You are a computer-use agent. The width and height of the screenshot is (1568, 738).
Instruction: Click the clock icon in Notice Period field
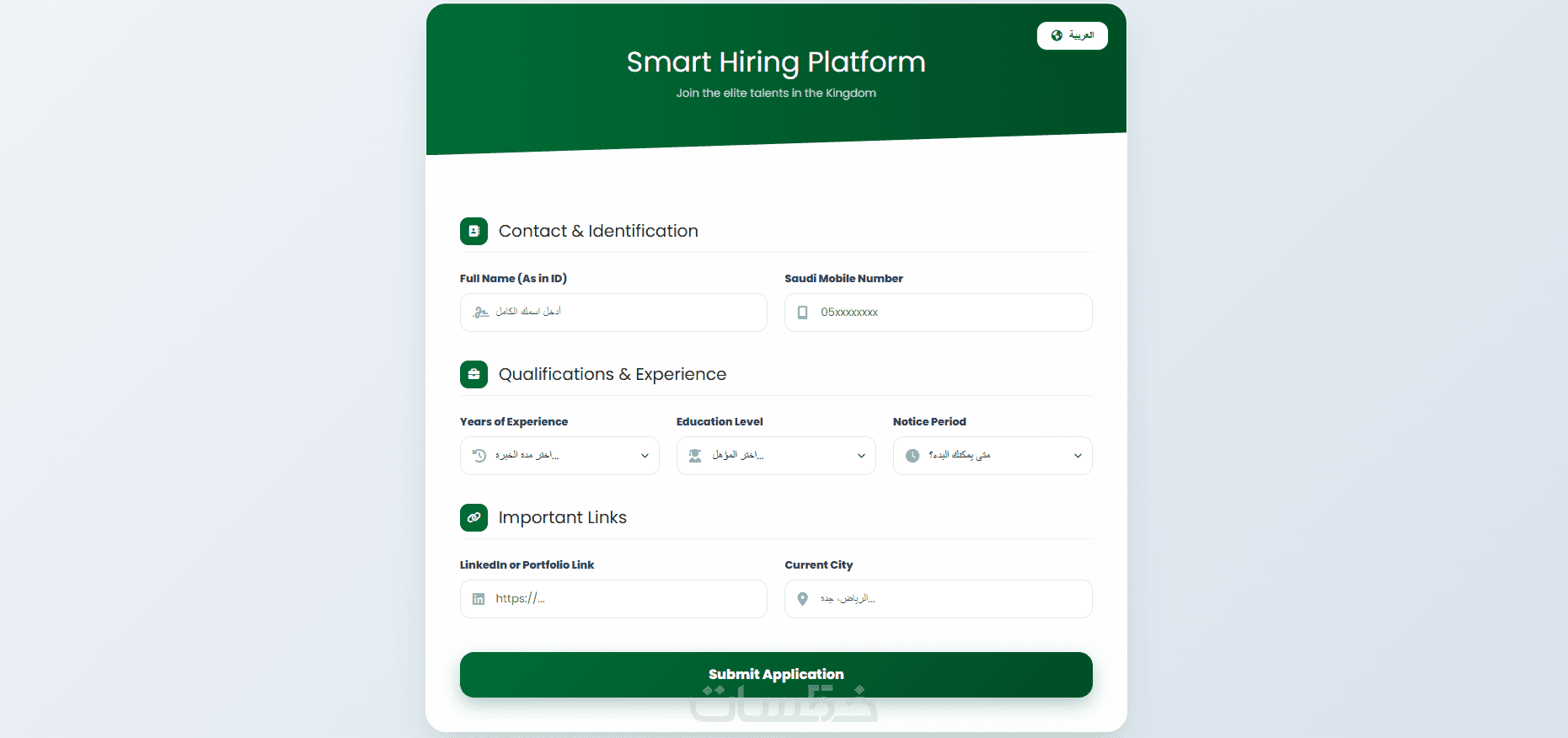coord(912,456)
